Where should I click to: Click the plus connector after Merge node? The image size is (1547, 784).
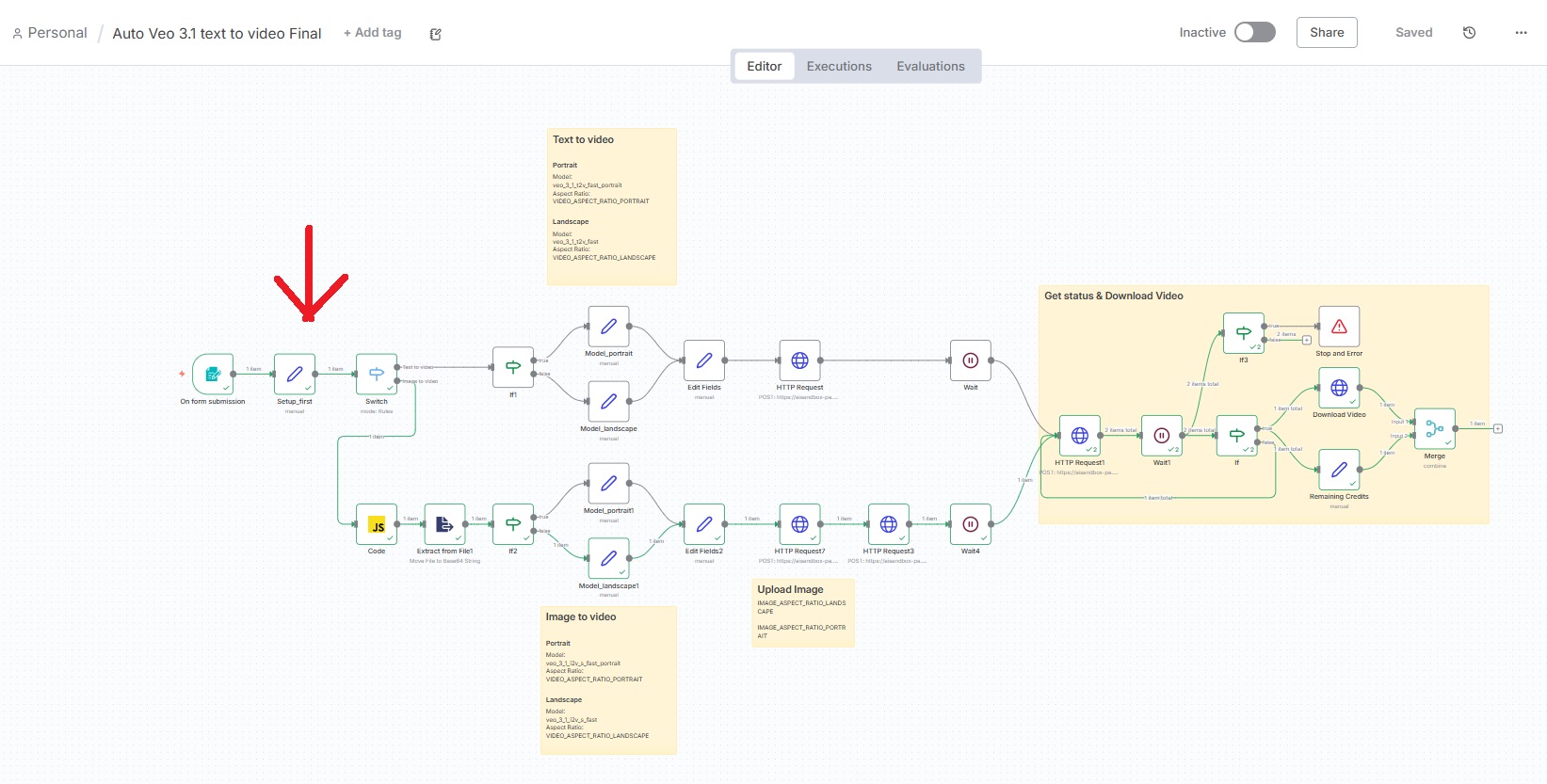[1498, 429]
